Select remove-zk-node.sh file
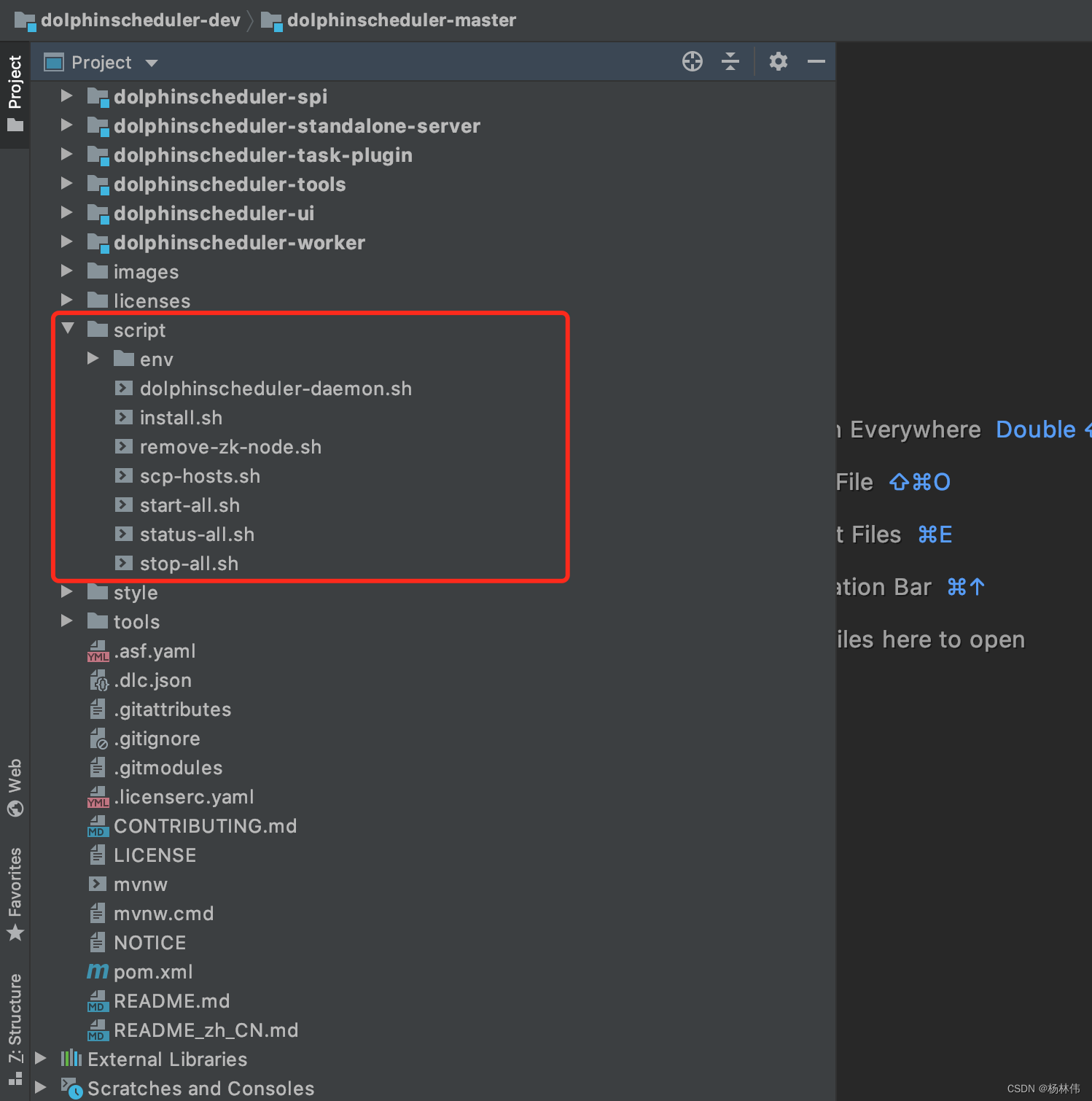Image resolution: width=1092 pixels, height=1101 pixels. [x=230, y=447]
